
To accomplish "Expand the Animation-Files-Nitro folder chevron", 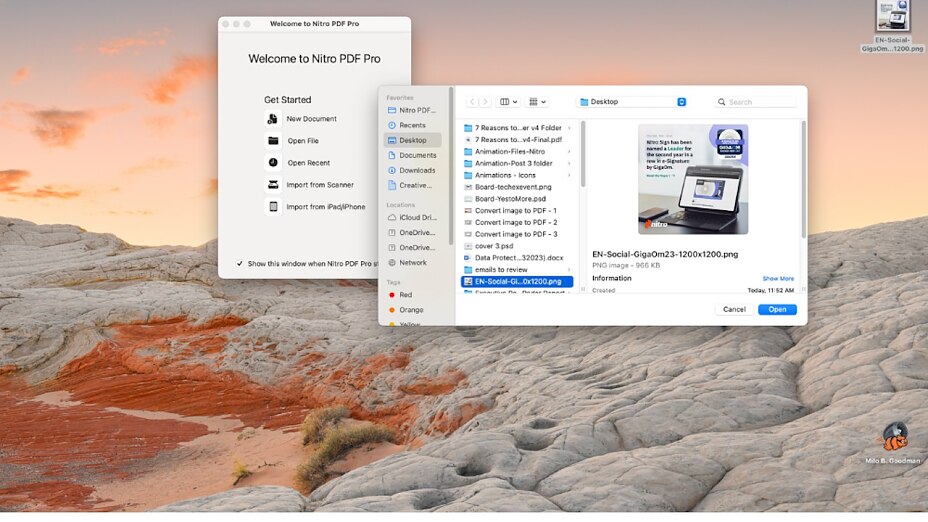I will 569,152.
